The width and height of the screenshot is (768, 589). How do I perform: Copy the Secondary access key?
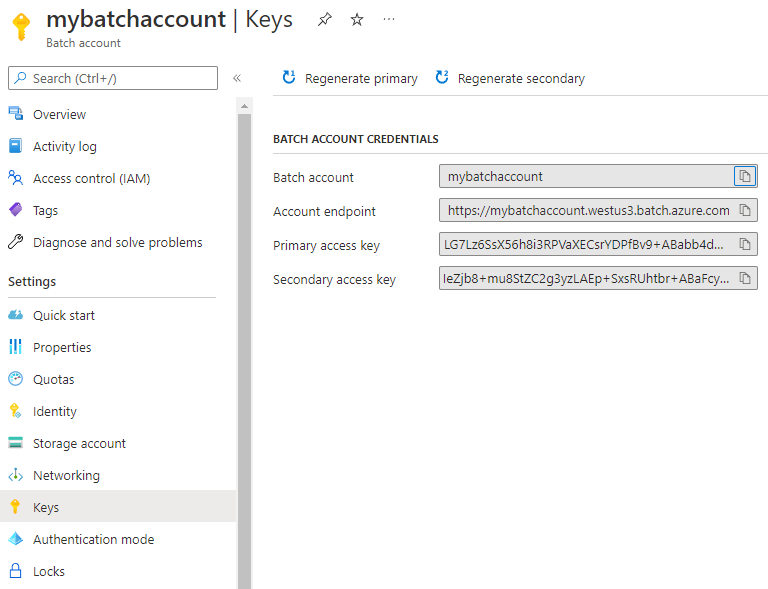coord(745,279)
